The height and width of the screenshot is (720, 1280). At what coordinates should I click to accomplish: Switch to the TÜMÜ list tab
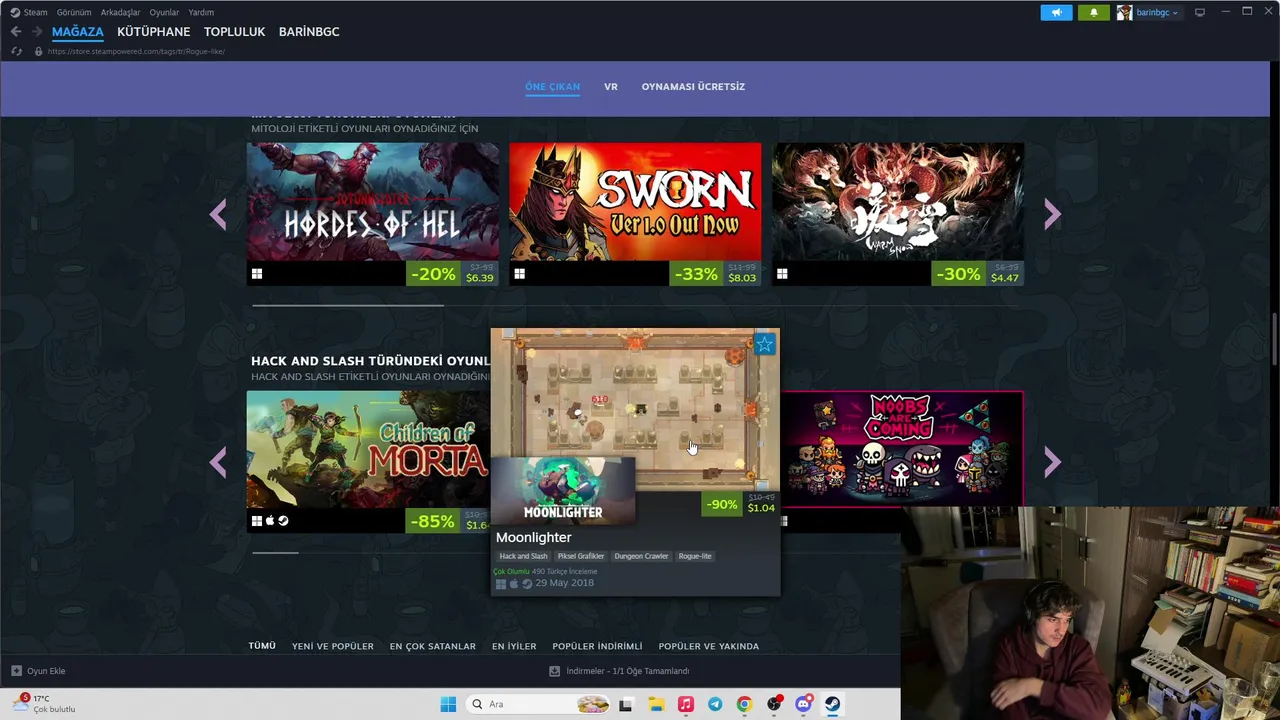(262, 646)
